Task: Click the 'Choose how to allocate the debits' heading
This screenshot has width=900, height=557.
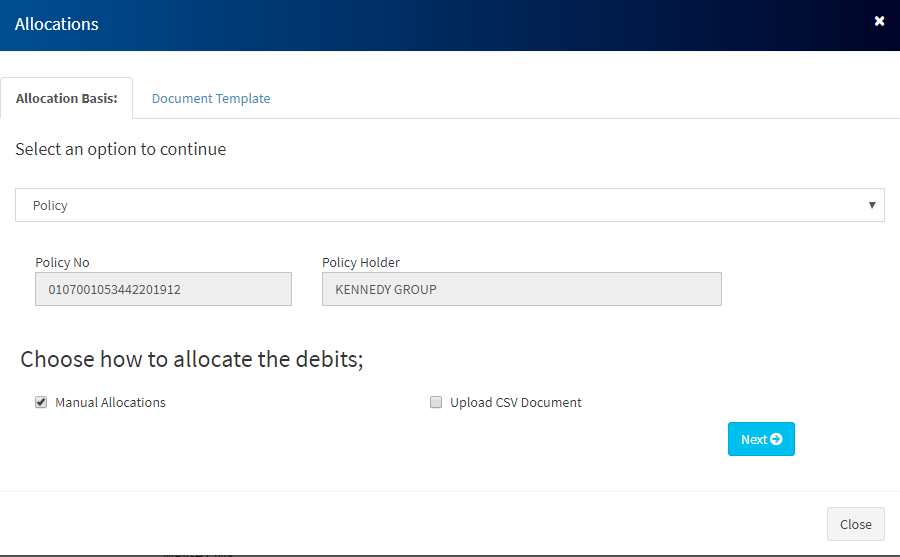Action: [x=192, y=359]
